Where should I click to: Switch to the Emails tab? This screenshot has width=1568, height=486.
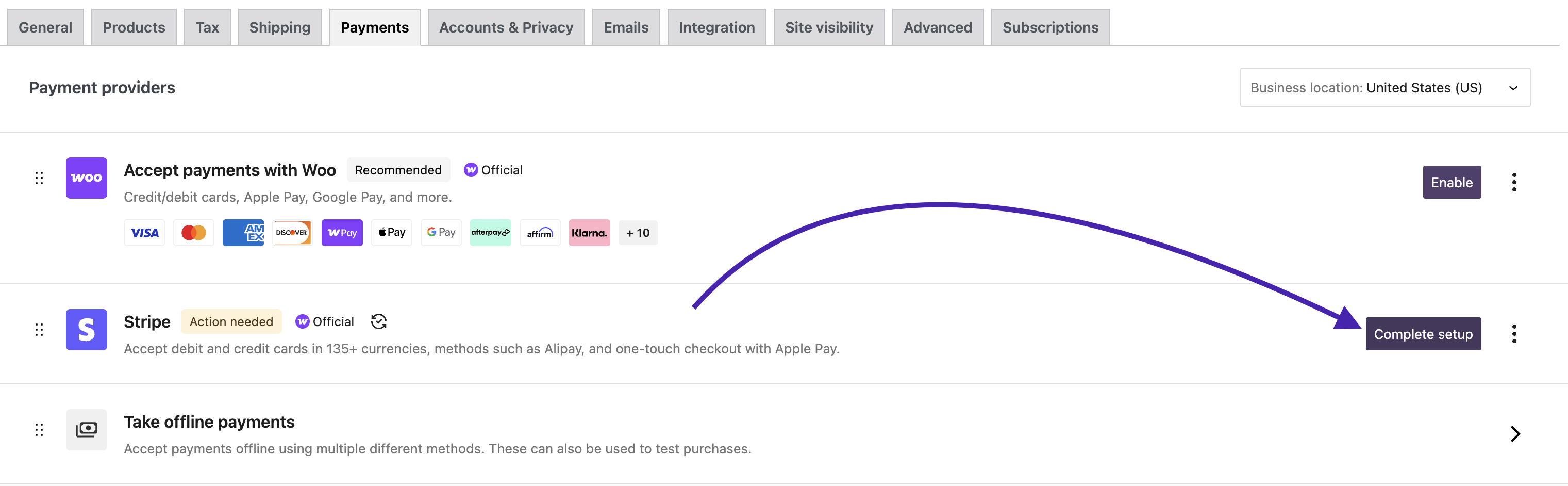[x=626, y=27]
